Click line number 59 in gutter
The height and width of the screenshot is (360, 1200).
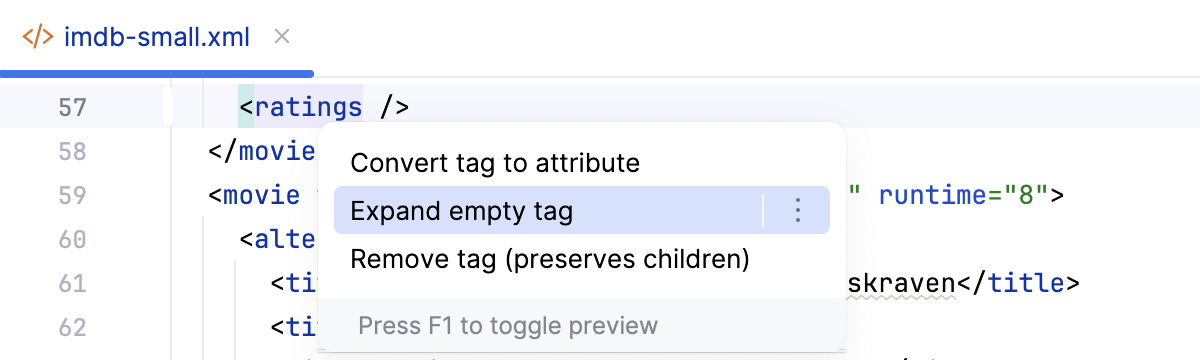tap(72, 195)
